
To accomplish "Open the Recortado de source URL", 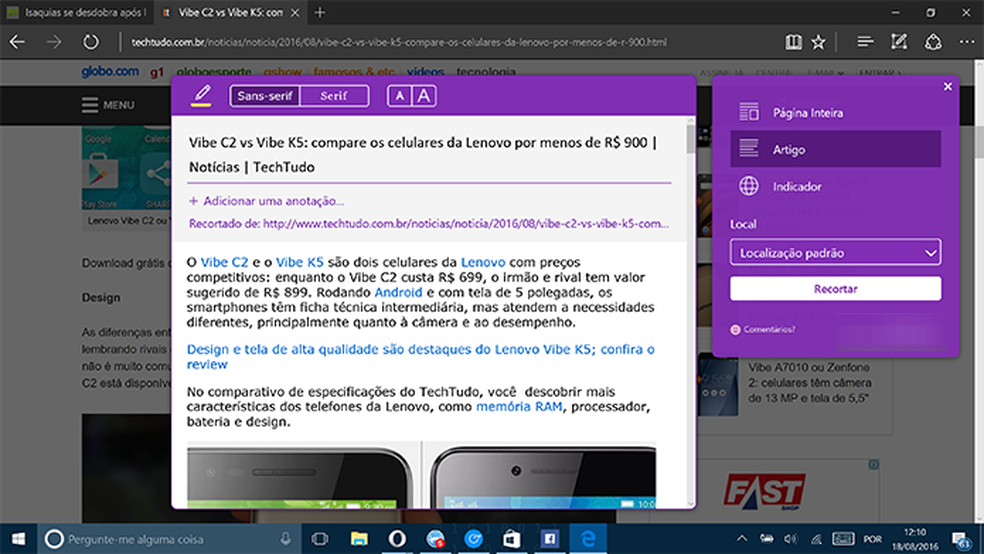I will tap(429, 223).
